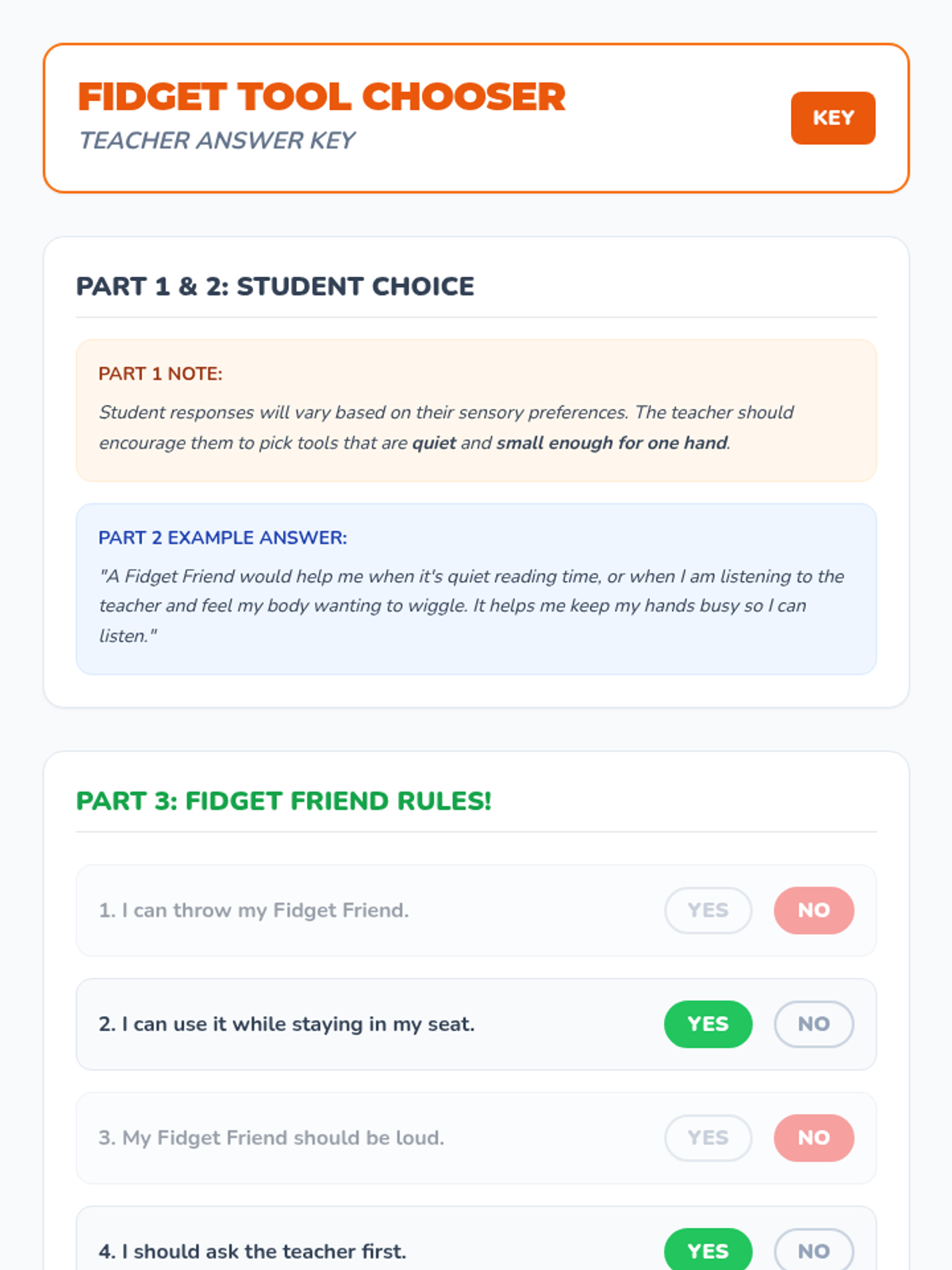Screen dimensions: 952x1270
Task: Choose YES for staying in my seat
Action: coord(708,1024)
